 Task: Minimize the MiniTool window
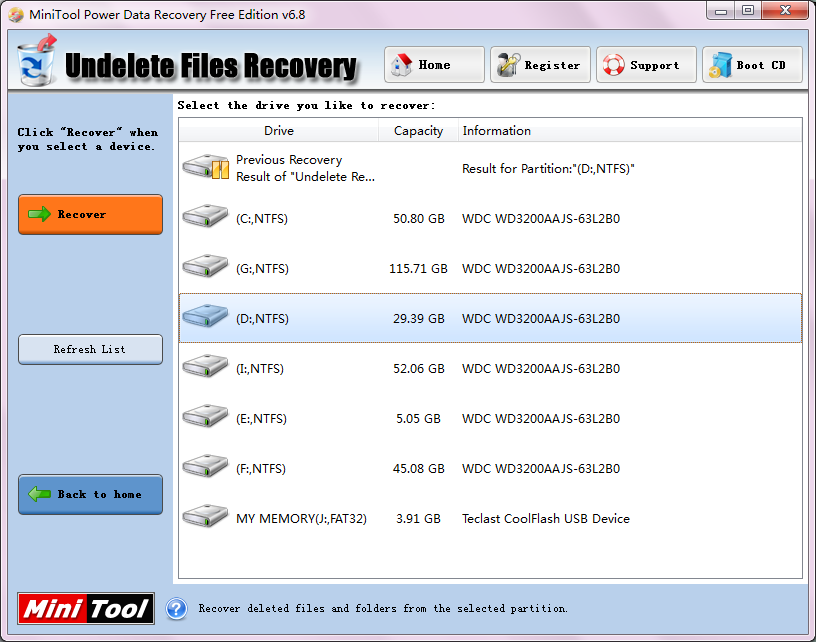[x=721, y=11]
